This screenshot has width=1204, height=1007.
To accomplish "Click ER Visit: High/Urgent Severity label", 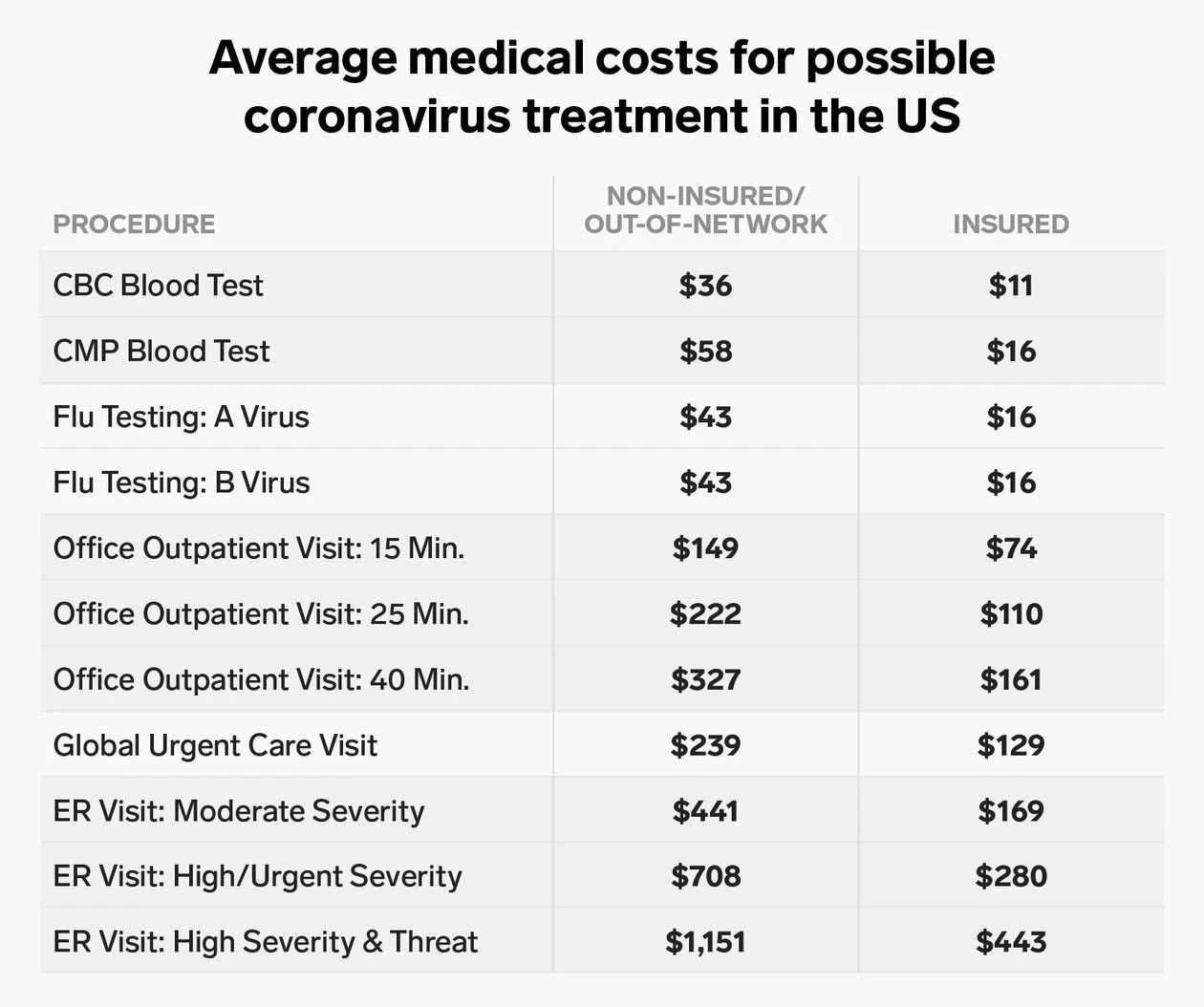I will coord(257,876).
